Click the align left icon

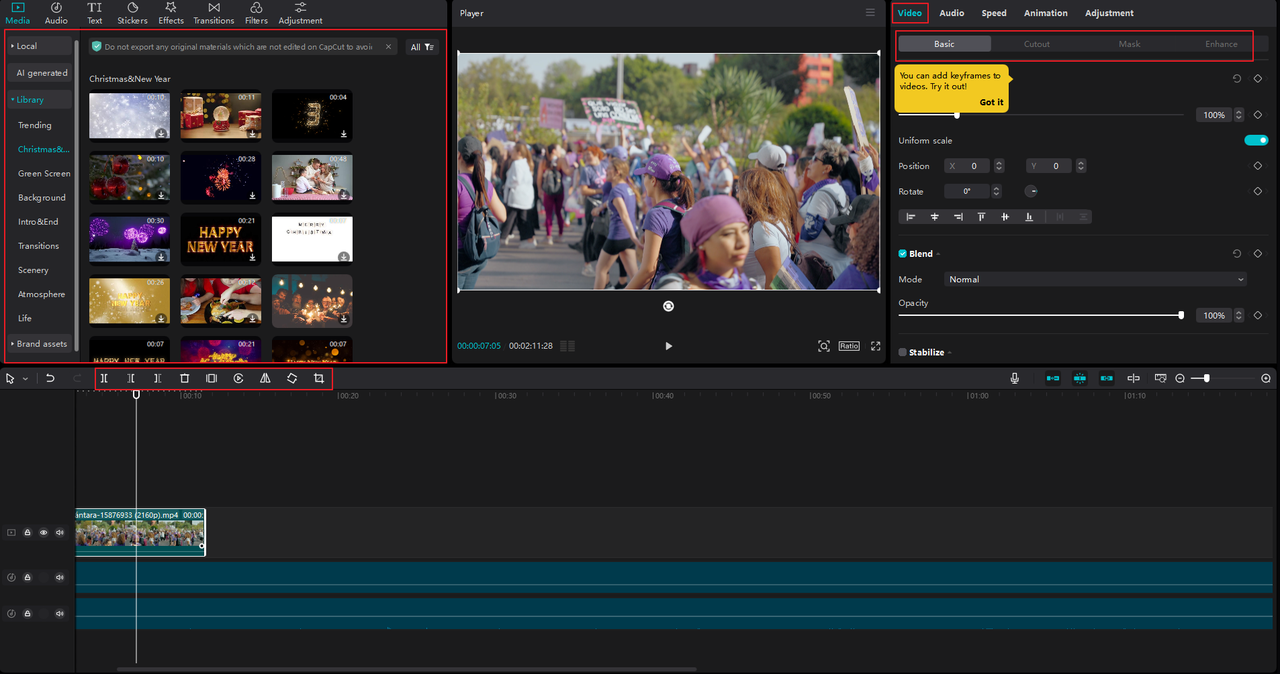(911, 216)
